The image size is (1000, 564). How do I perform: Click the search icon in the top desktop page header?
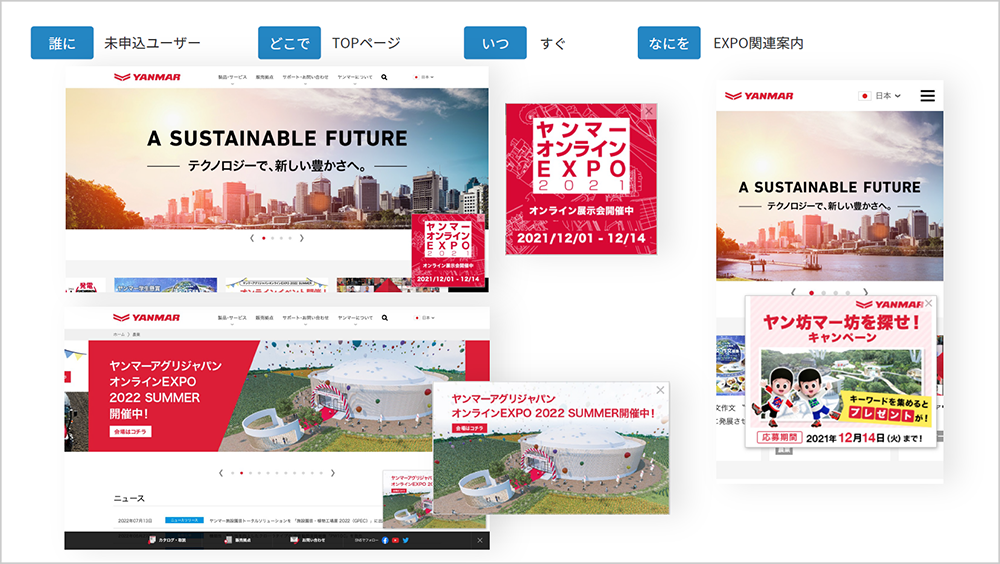[384, 77]
